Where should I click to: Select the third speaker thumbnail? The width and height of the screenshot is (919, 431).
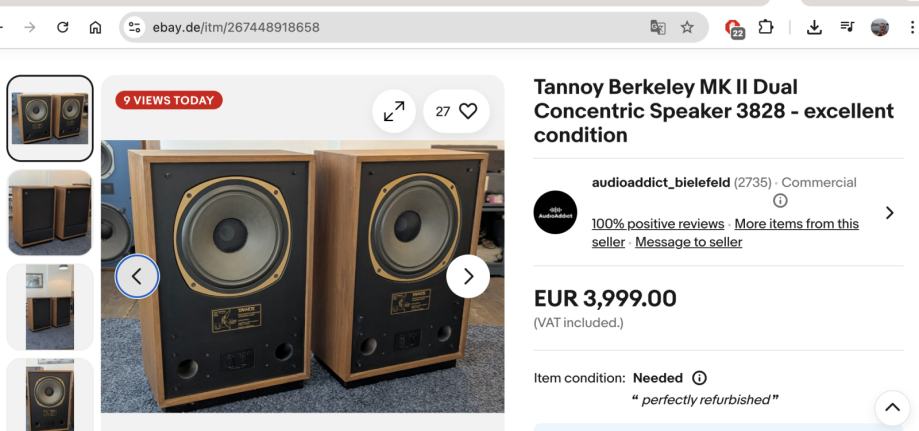tap(50, 306)
